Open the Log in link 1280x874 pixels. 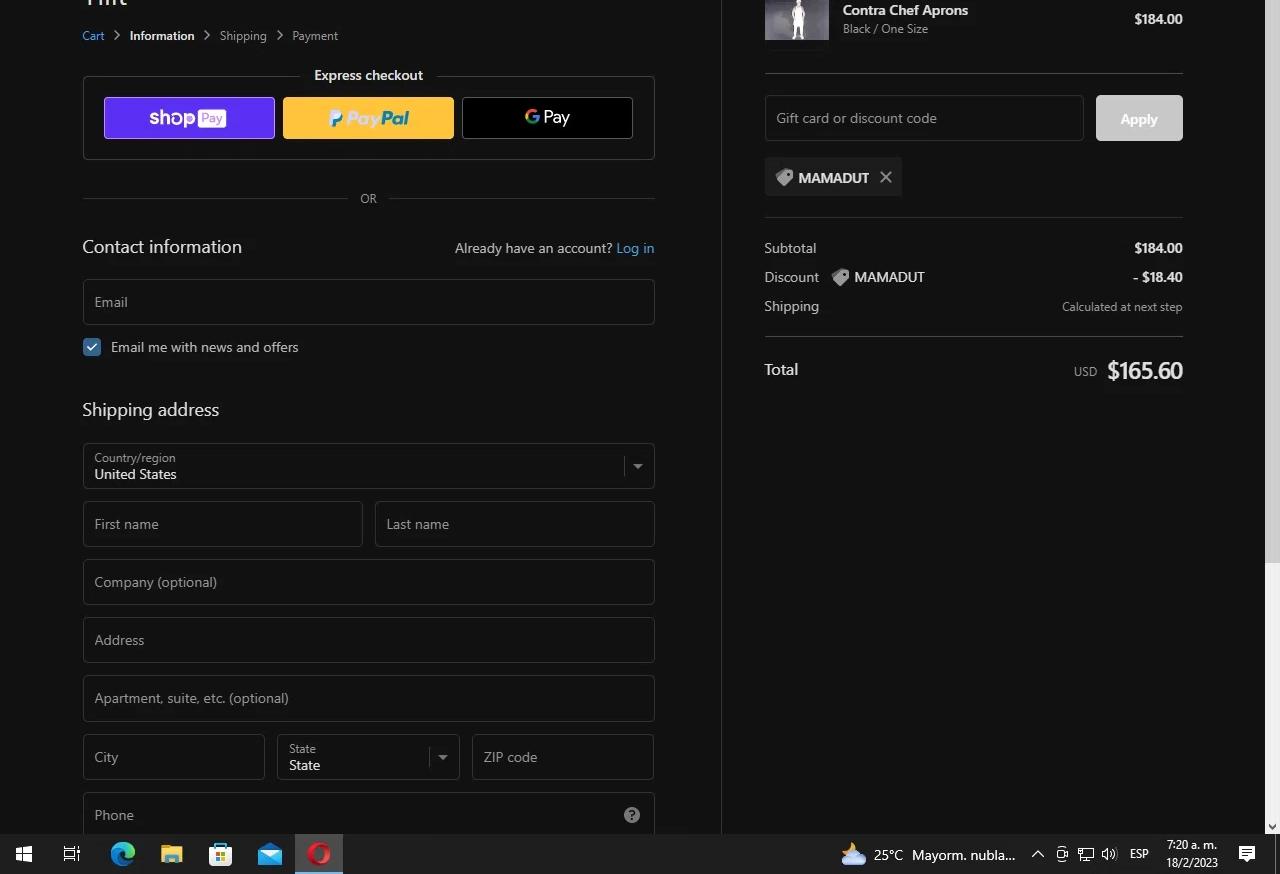tap(635, 248)
